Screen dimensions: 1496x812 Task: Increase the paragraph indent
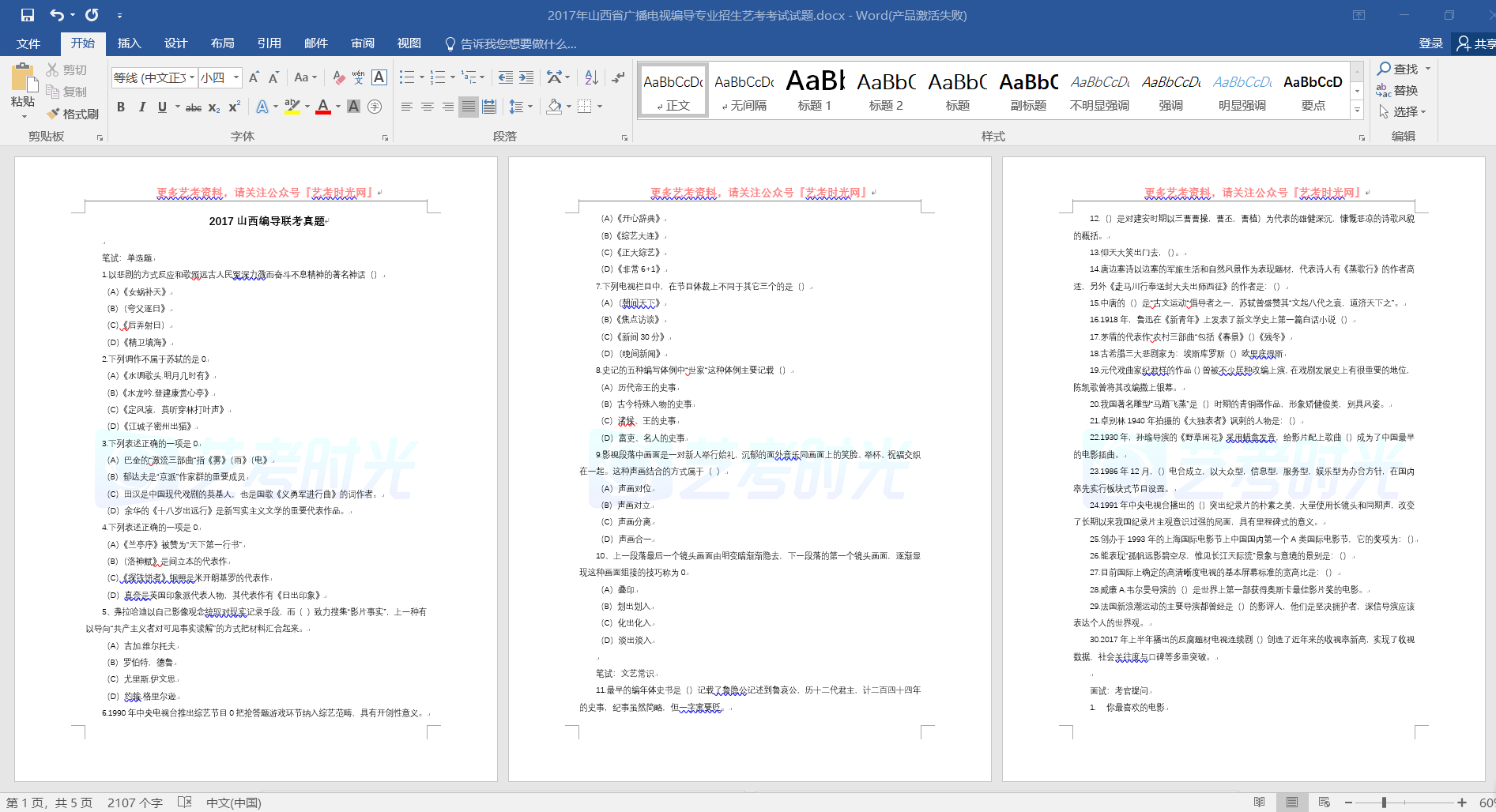[526, 77]
